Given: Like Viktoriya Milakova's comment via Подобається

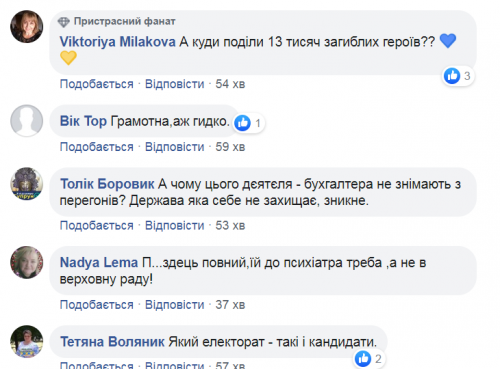Looking at the screenshot, I should pos(97,84).
